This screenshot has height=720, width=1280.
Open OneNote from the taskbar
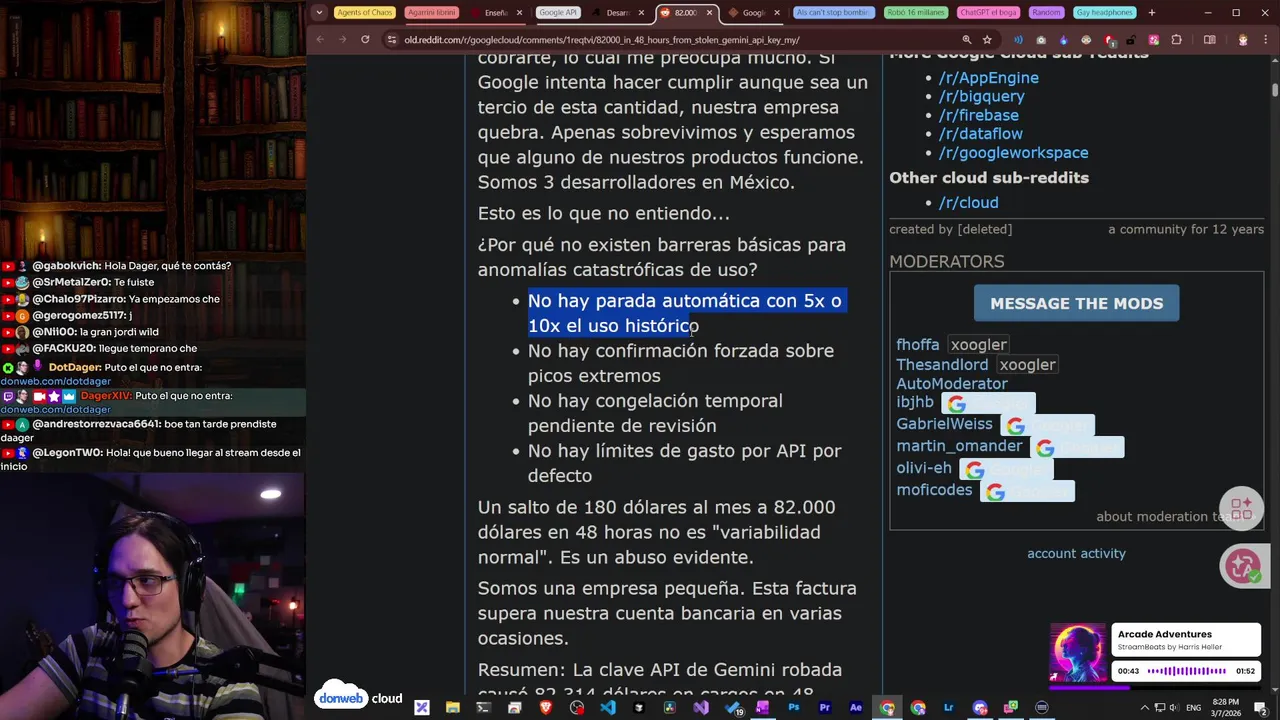(x=763, y=708)
